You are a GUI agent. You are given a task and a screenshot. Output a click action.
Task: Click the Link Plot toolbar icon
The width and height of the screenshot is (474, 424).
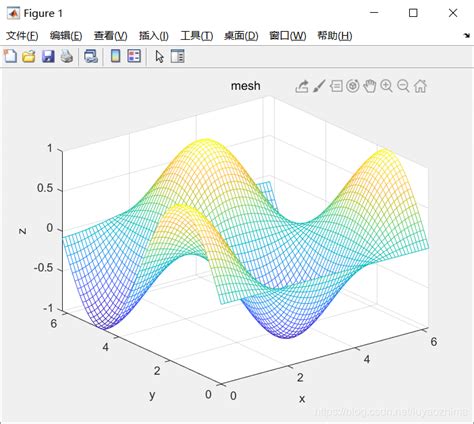pyautogui.click(x=91, y=56)
